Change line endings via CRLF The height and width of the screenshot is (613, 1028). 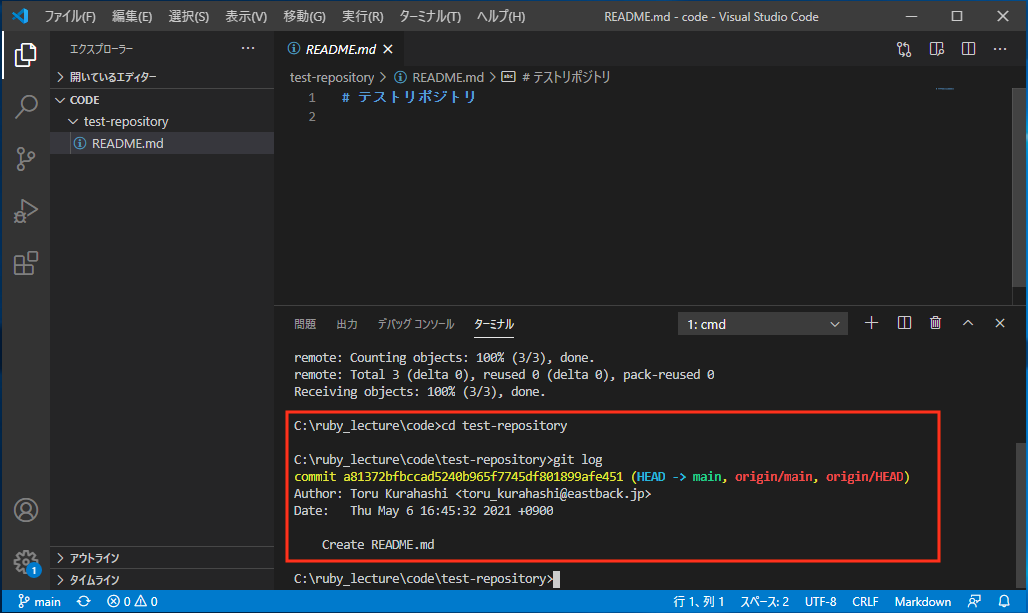pyautogui.click(x=865, y=601)
